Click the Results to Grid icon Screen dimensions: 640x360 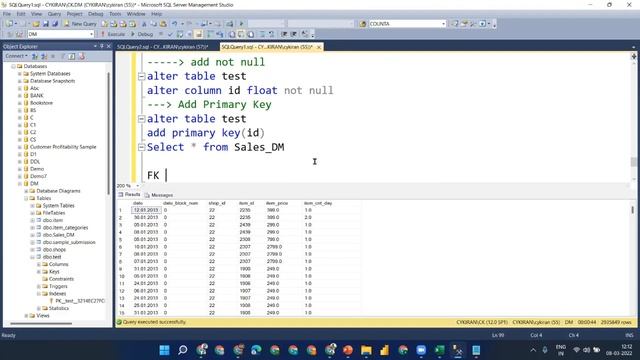(241, 34)
